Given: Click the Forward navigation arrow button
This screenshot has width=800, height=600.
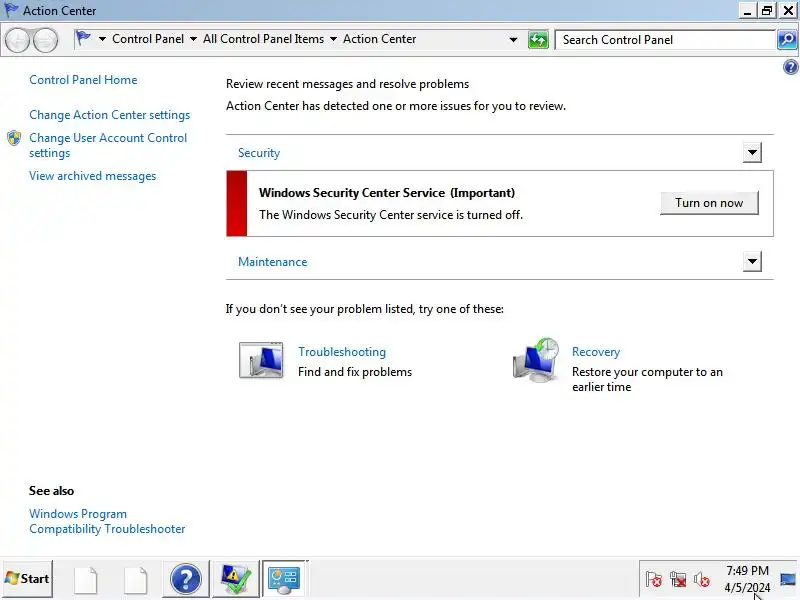Looking at the screenshot, I should point(45,40).
